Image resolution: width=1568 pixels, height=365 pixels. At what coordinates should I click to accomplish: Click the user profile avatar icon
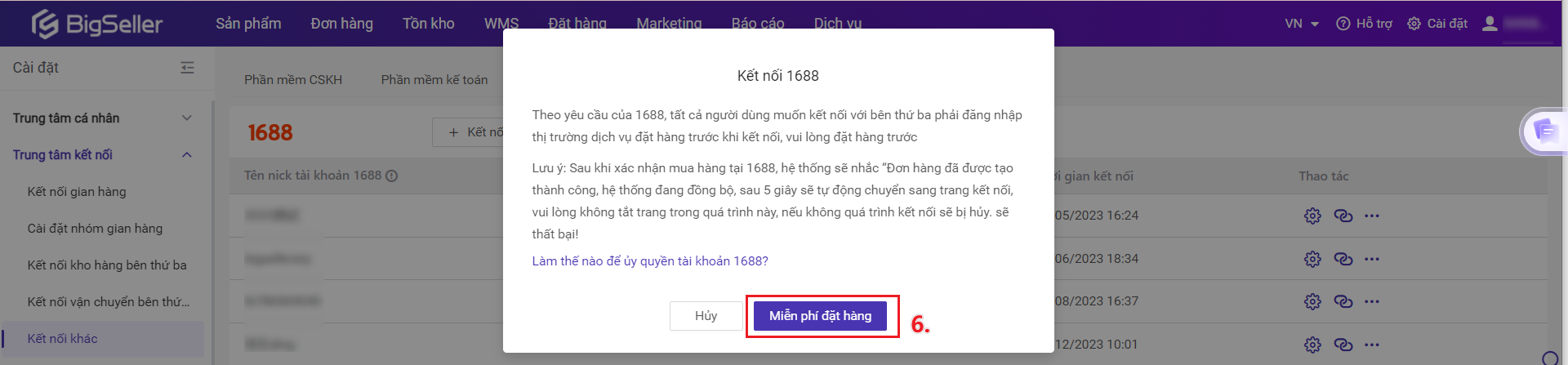(x=1490, y=24)
